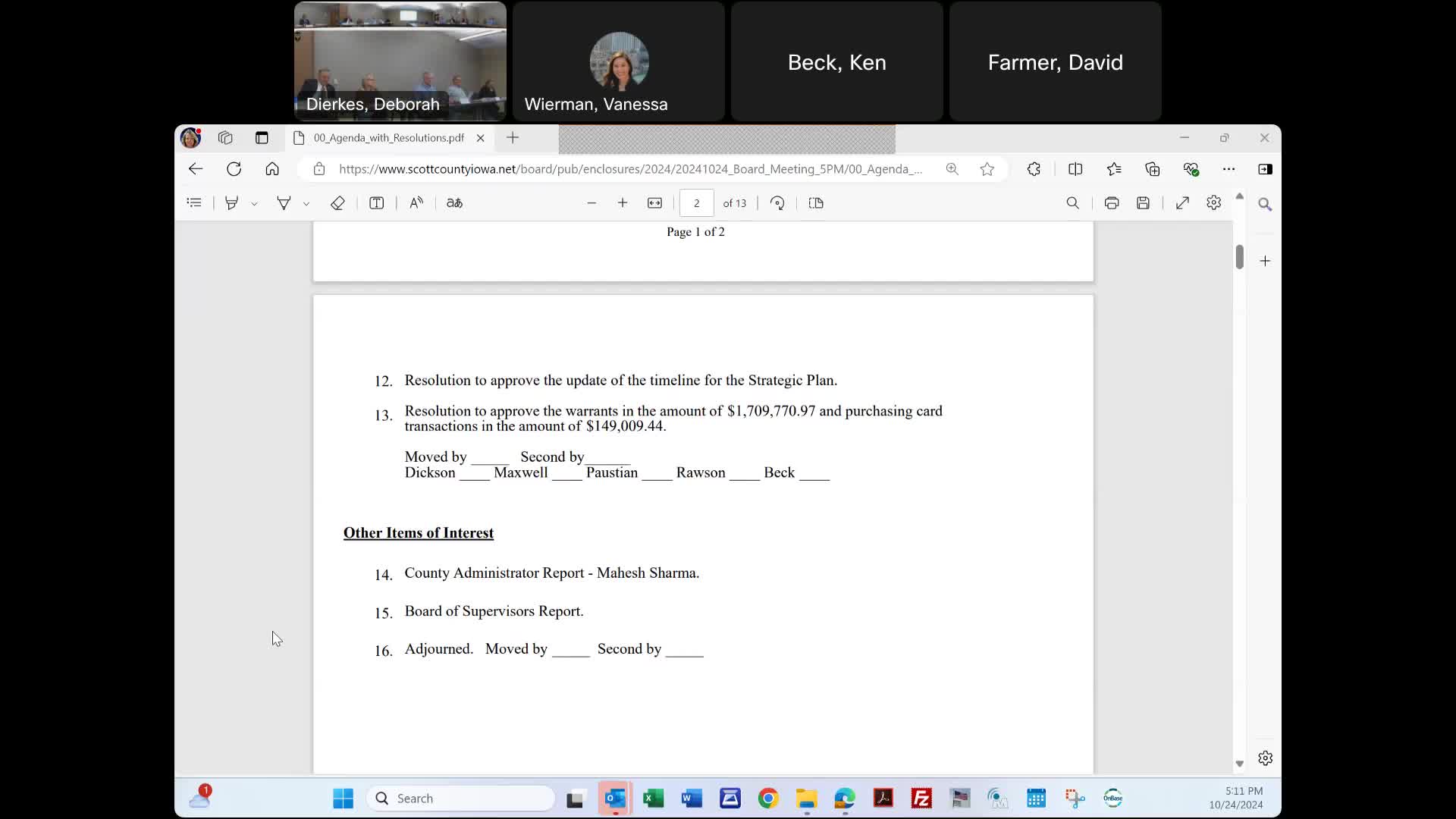The image size is (1456, 819).
Task: View site information lock icon
Action: pyautogui.click(x=319, y=169)
